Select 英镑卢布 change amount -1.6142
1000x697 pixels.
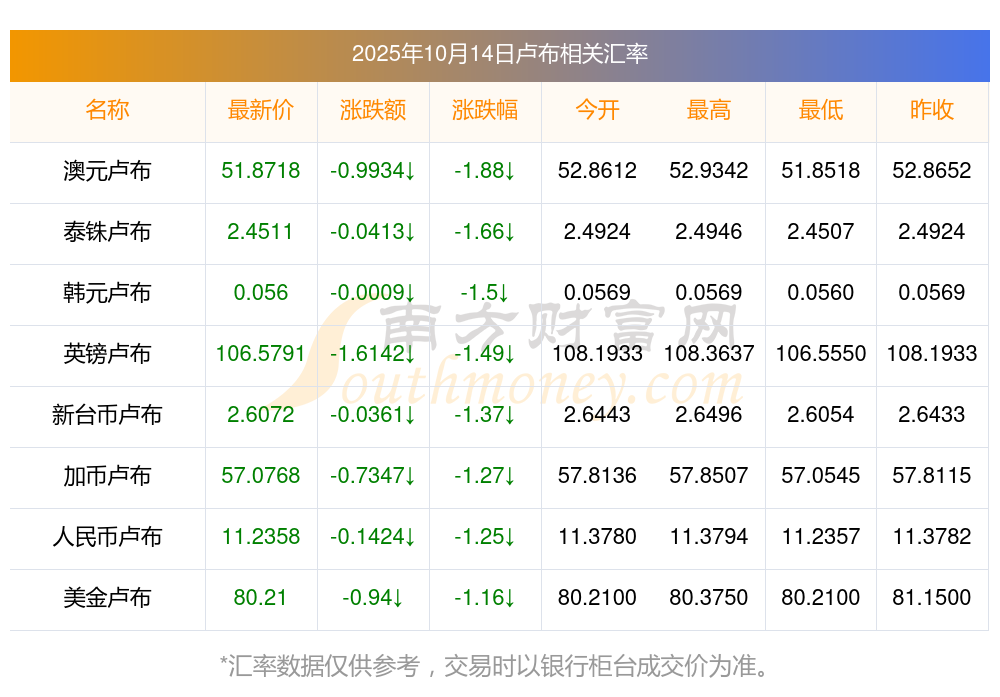[x=373, y=354]
